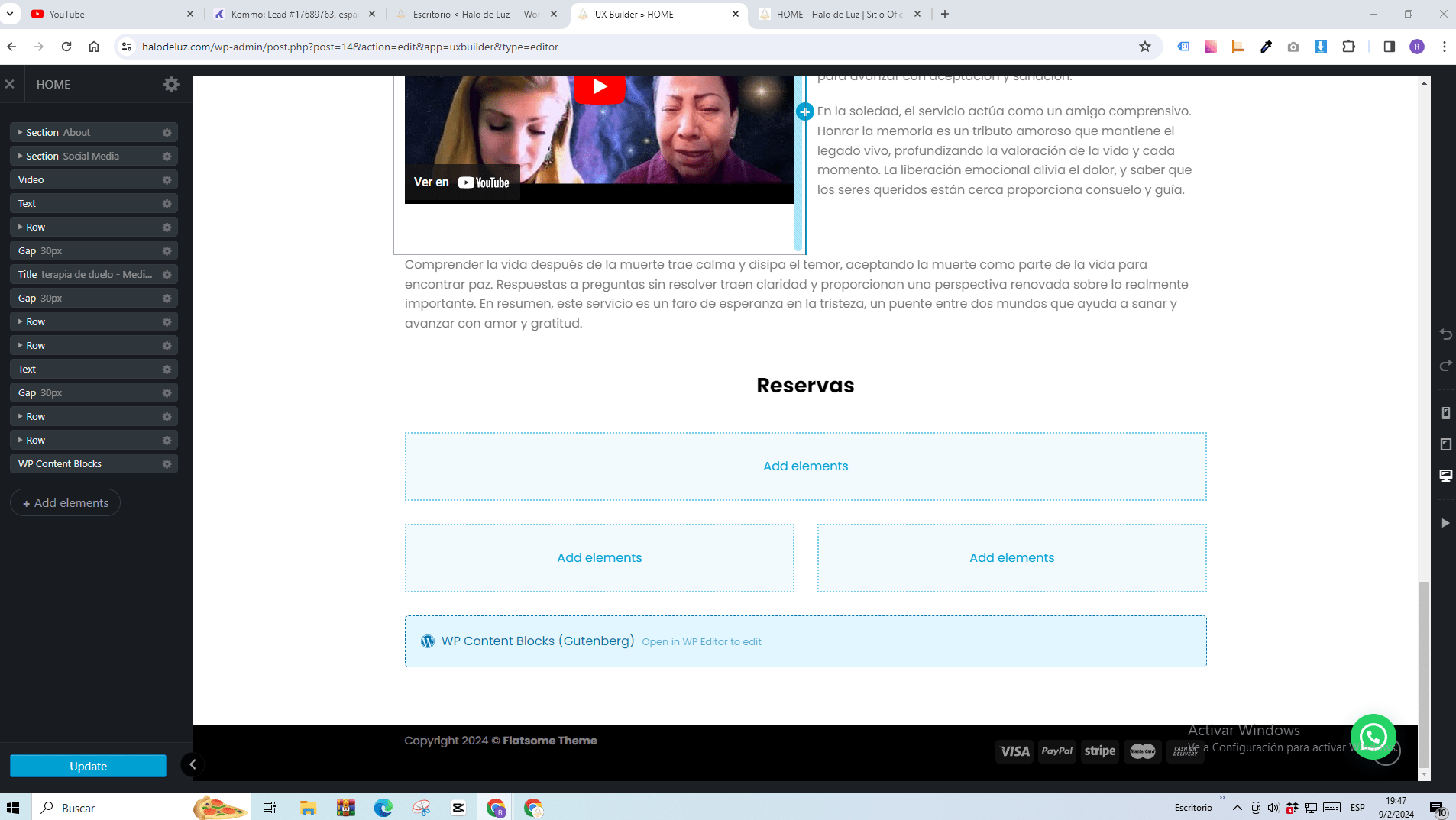
Task: Open the taskbar clock and date
Action: (1396, 808)
